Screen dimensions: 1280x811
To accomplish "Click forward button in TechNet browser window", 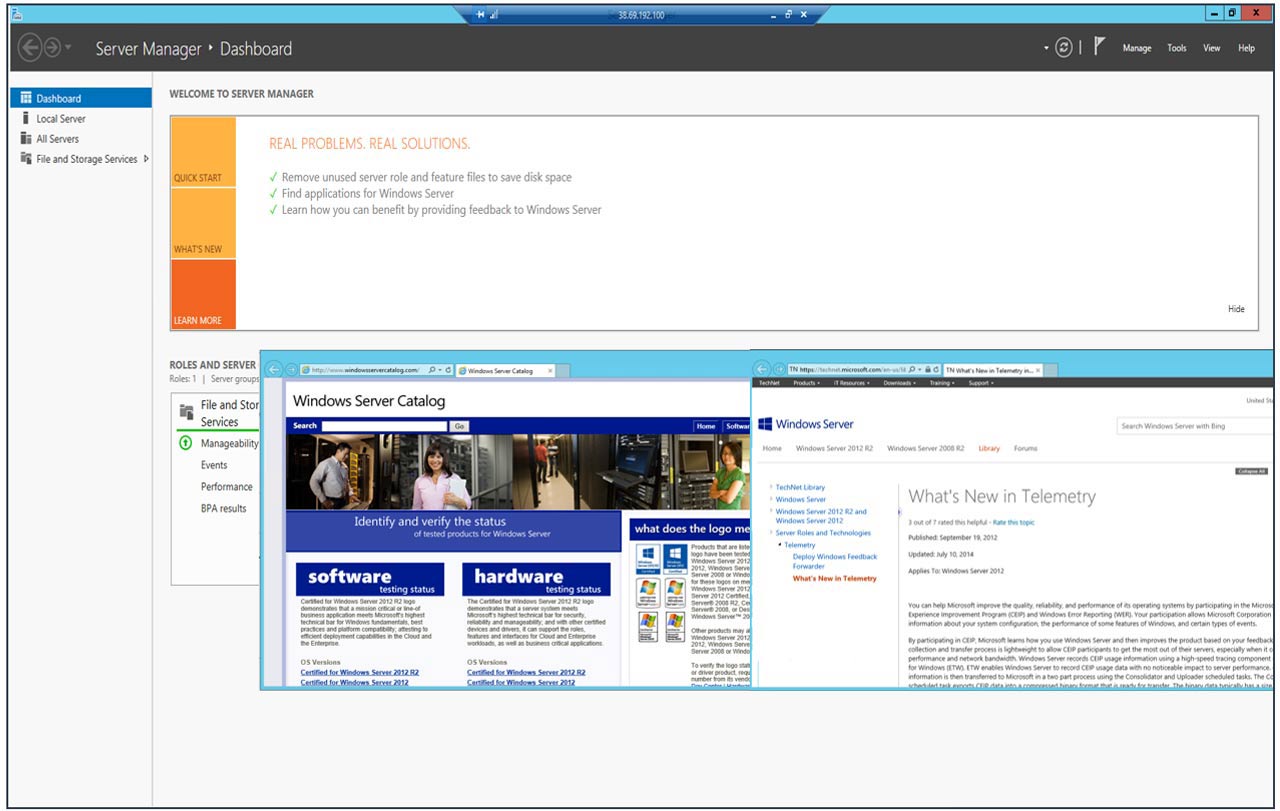I will 778,370.
